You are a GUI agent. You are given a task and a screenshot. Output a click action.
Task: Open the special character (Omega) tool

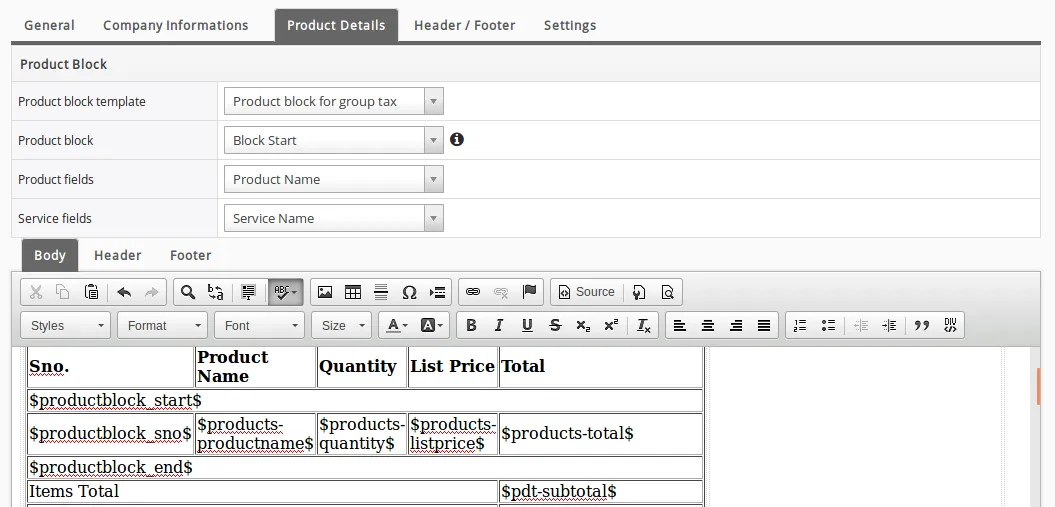click(x=409, y=292)
